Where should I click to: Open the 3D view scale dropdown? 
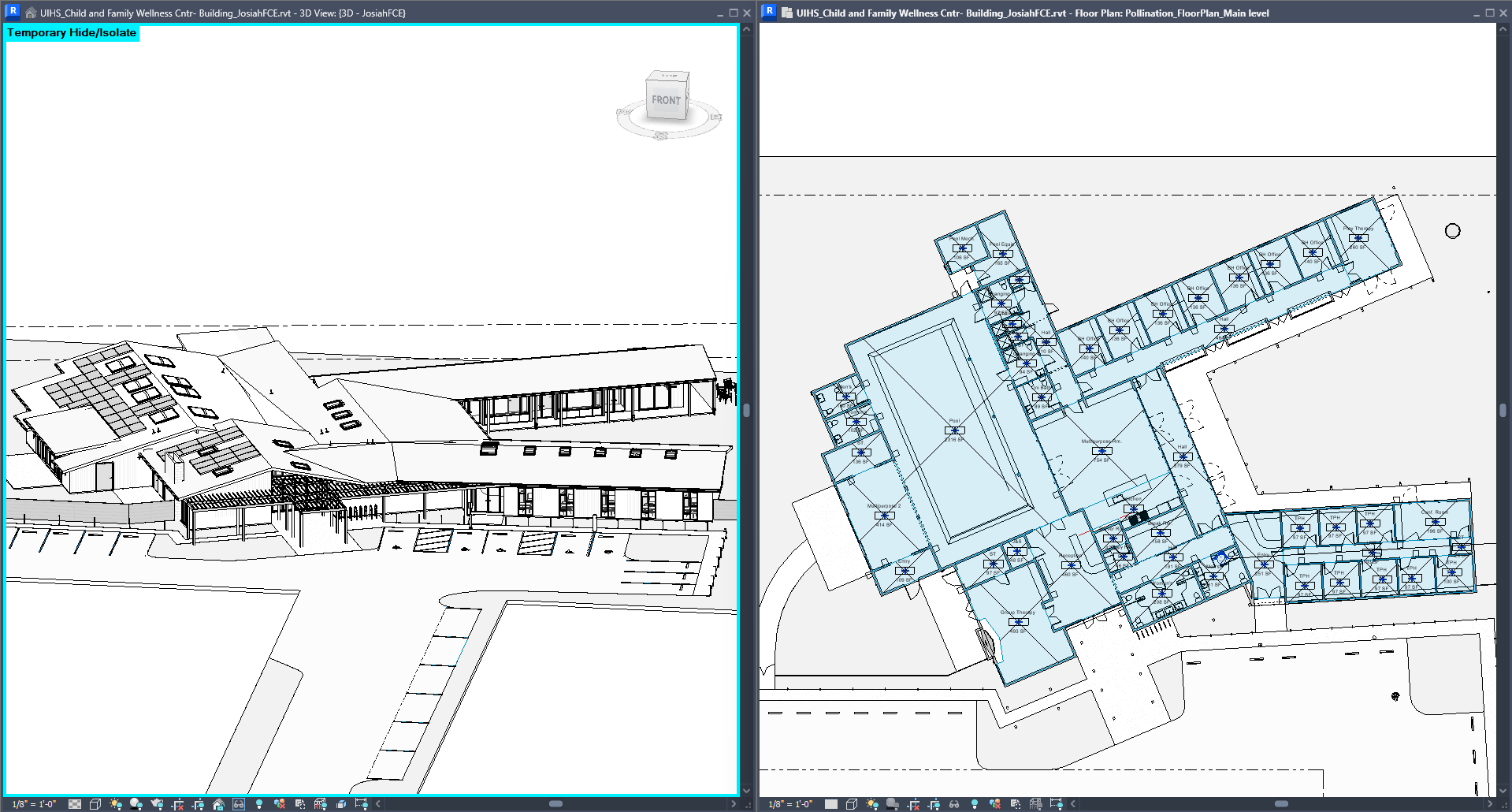pyautogui.click(x=34, y=804)
